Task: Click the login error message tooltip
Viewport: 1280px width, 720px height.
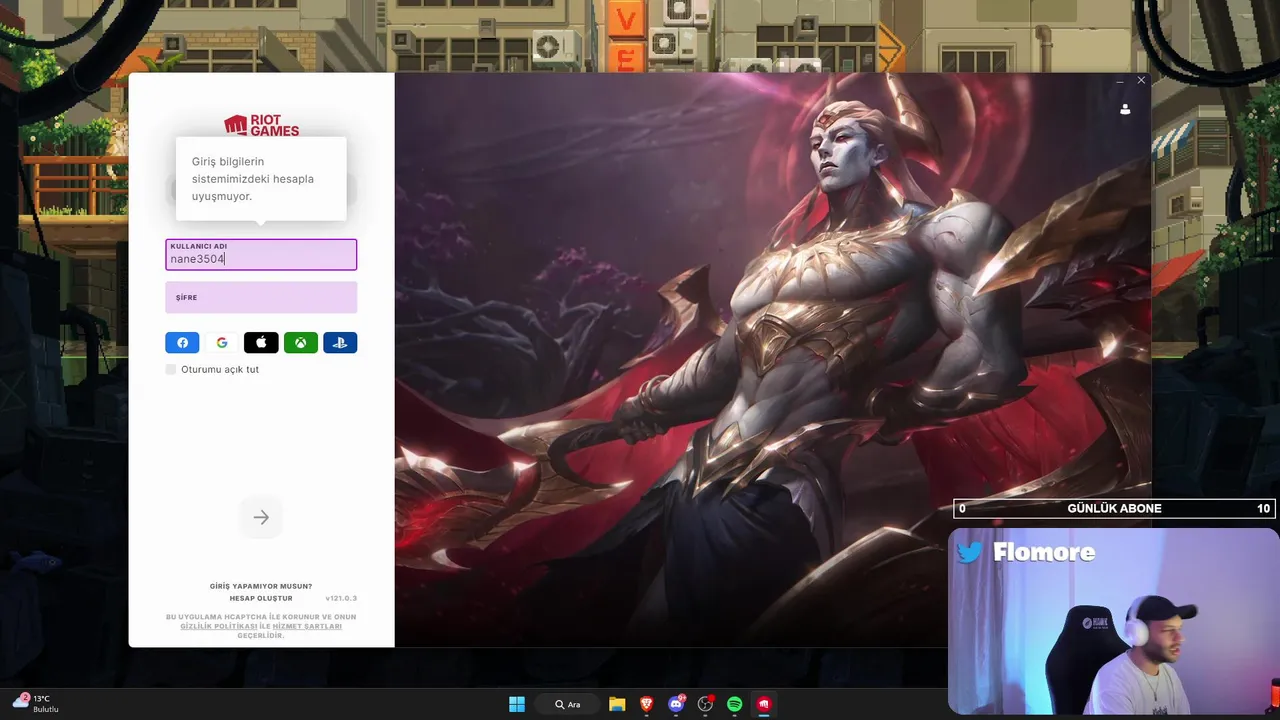Action: pyautogui.click(x=261, y=179)
